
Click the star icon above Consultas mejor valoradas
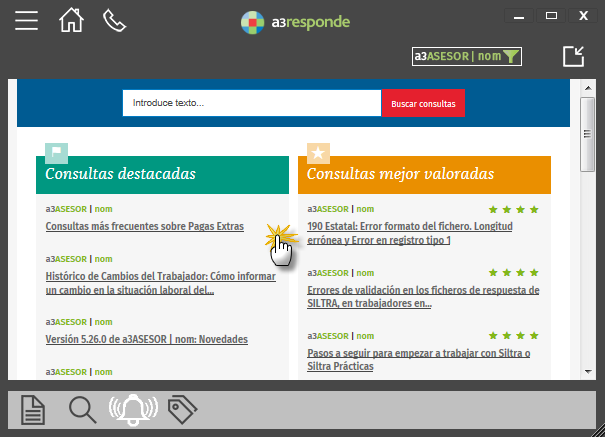click(x=318, y=153)
